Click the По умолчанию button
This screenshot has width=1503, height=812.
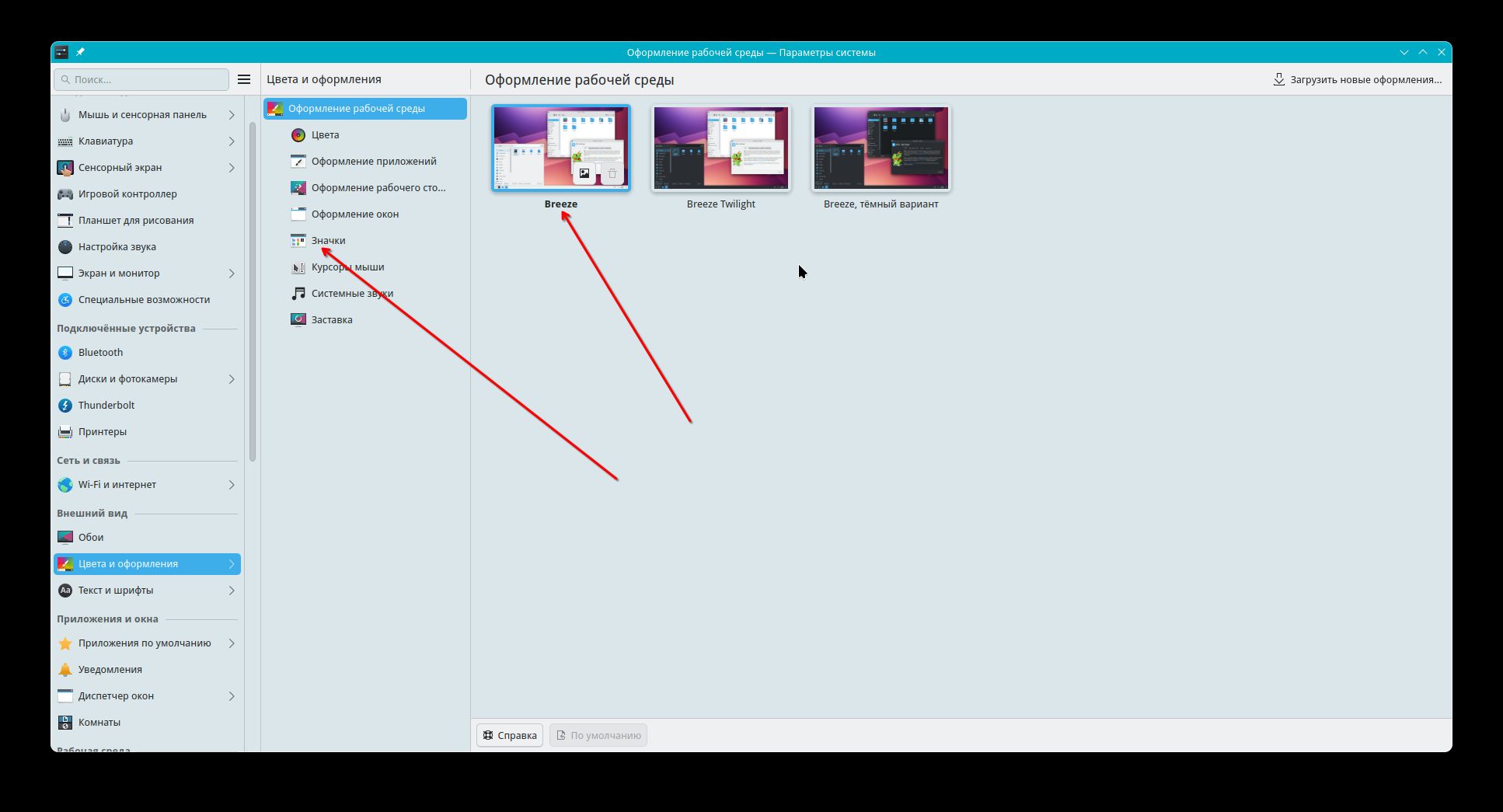coord(598,735)
